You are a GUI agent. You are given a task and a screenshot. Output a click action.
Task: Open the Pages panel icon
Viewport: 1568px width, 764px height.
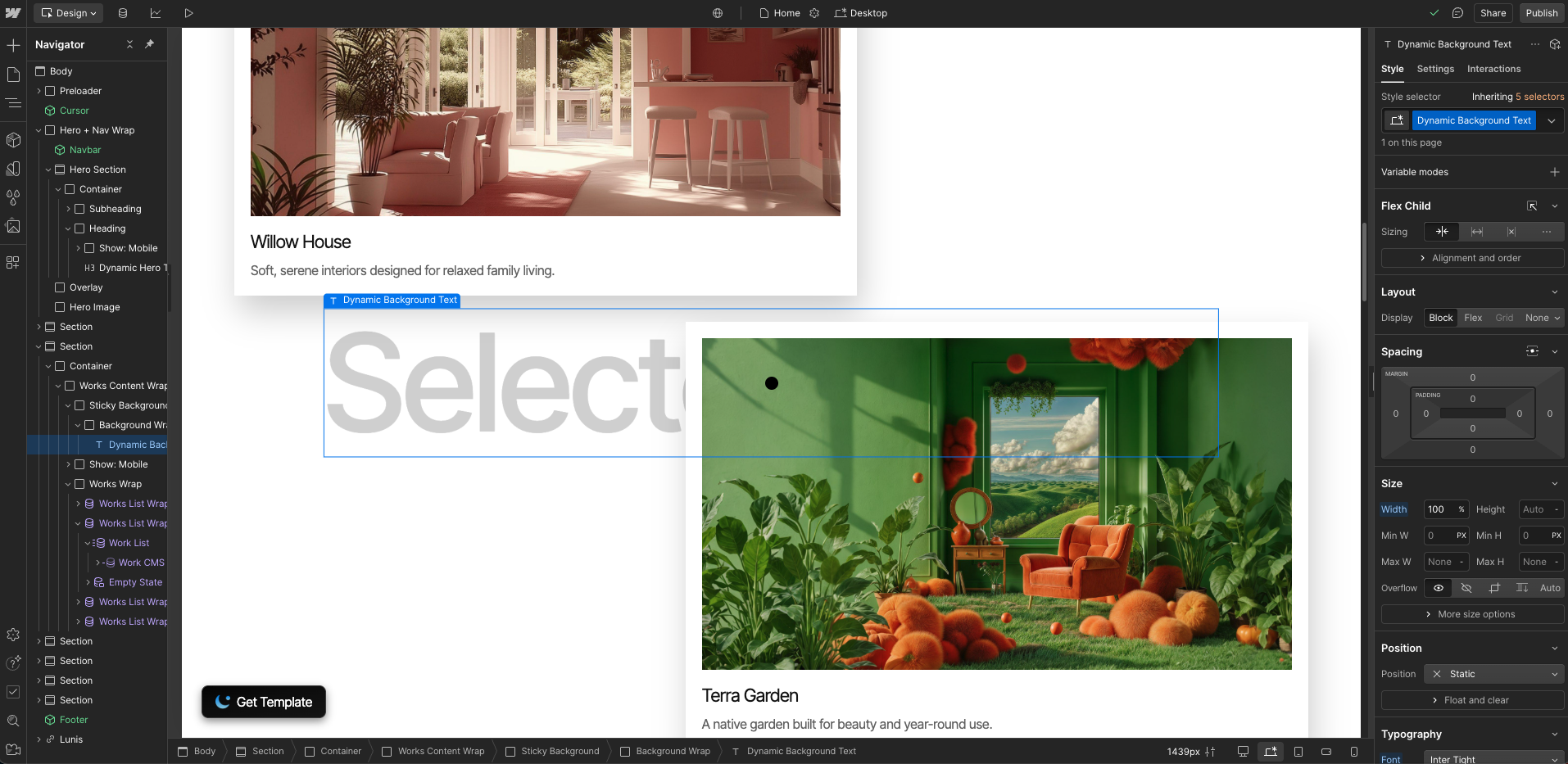pos(13,75)
